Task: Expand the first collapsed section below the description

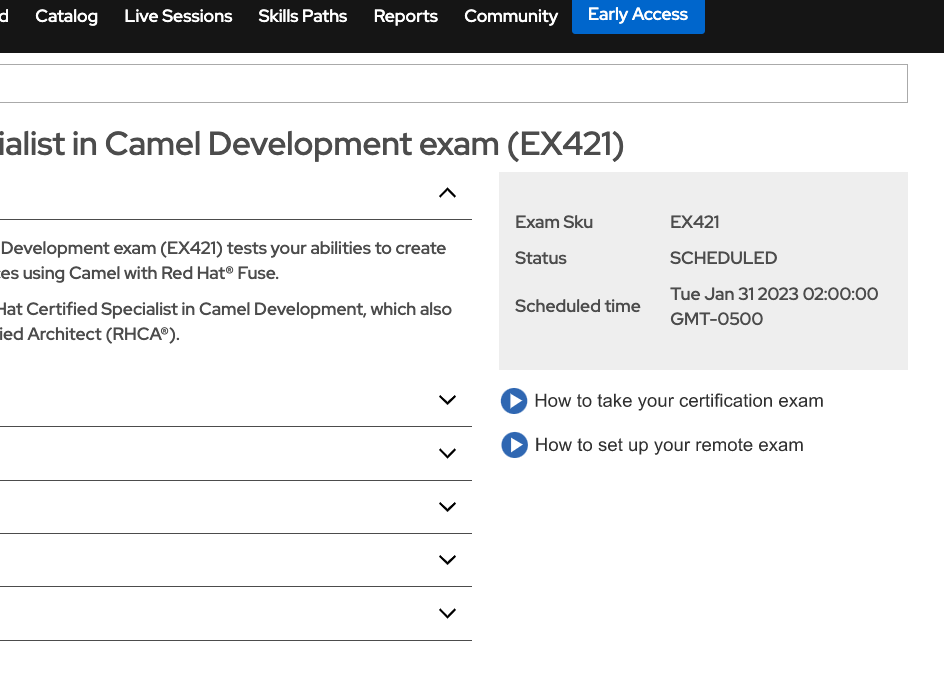Action: click(x=447, y=400)
